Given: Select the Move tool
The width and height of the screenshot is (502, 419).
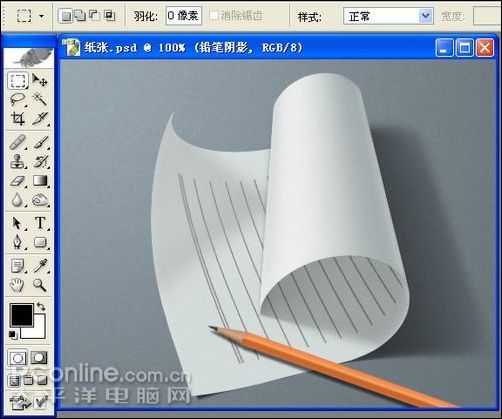Looking at the screenshot, I should tap(40, 80).
